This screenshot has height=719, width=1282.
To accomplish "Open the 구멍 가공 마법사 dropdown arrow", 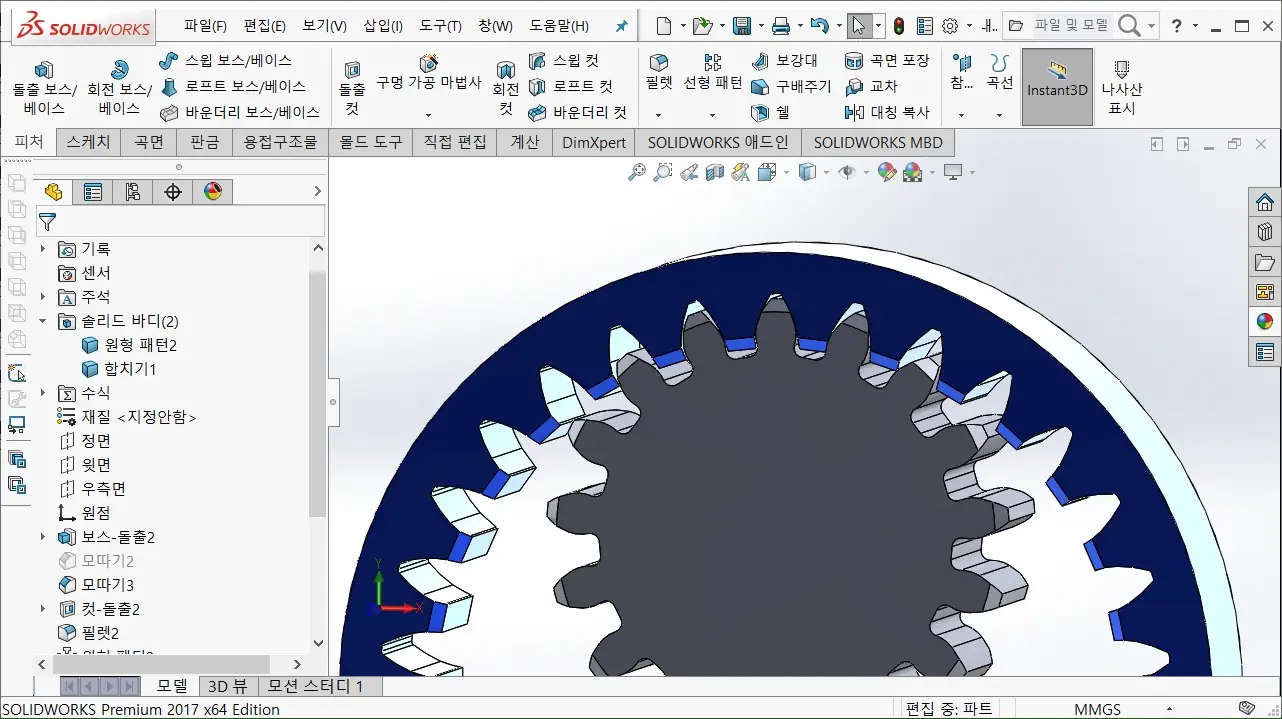I will coord(429,115).
